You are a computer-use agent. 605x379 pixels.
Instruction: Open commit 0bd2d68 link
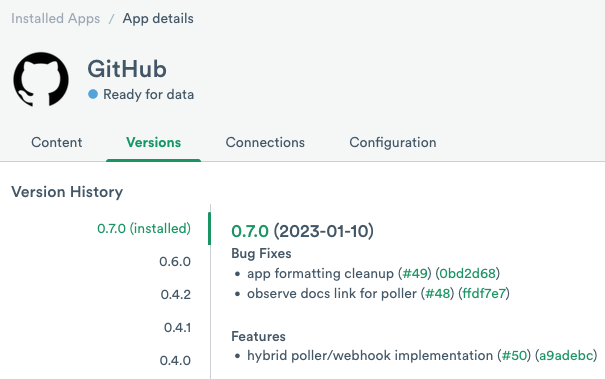coord(468,273)
